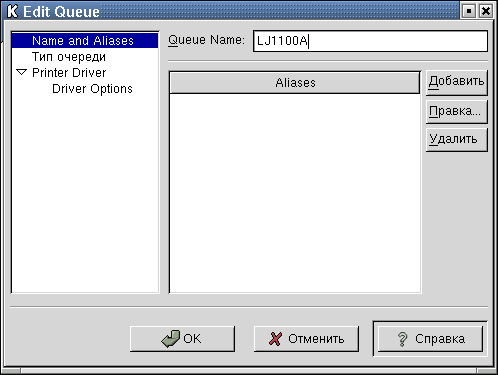Click the K window menu icon
This screenshot has height=375, width=498.
coord(12,11)
